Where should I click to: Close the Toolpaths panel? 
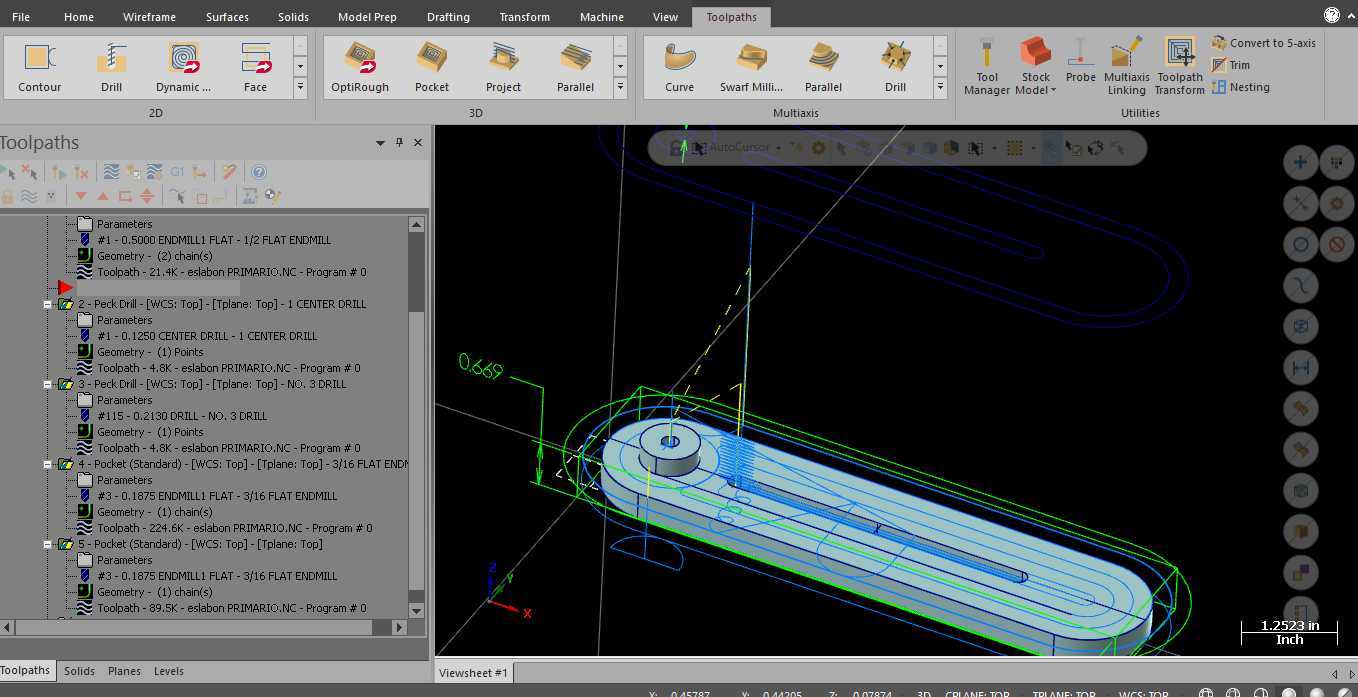click(418, 143)
